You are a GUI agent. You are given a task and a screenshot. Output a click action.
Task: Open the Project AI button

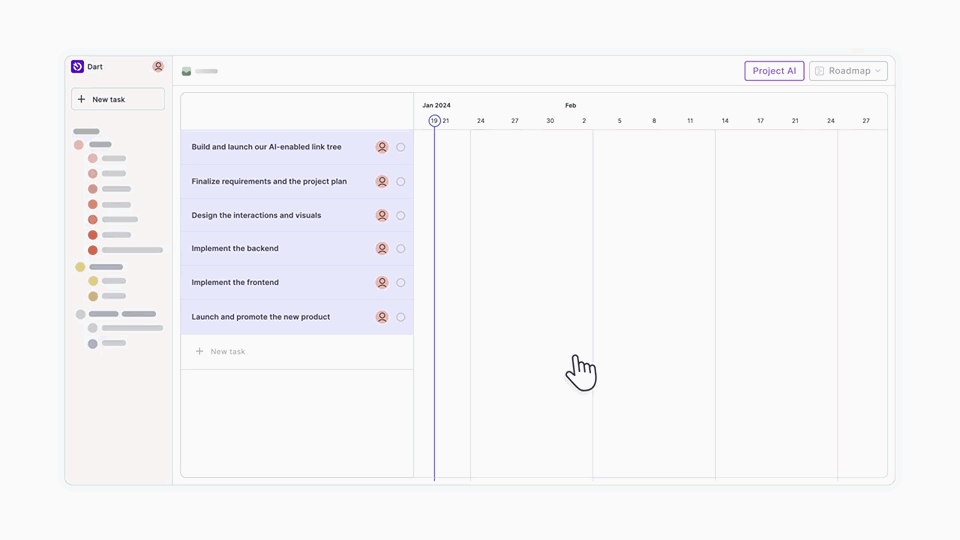point(774,71)
